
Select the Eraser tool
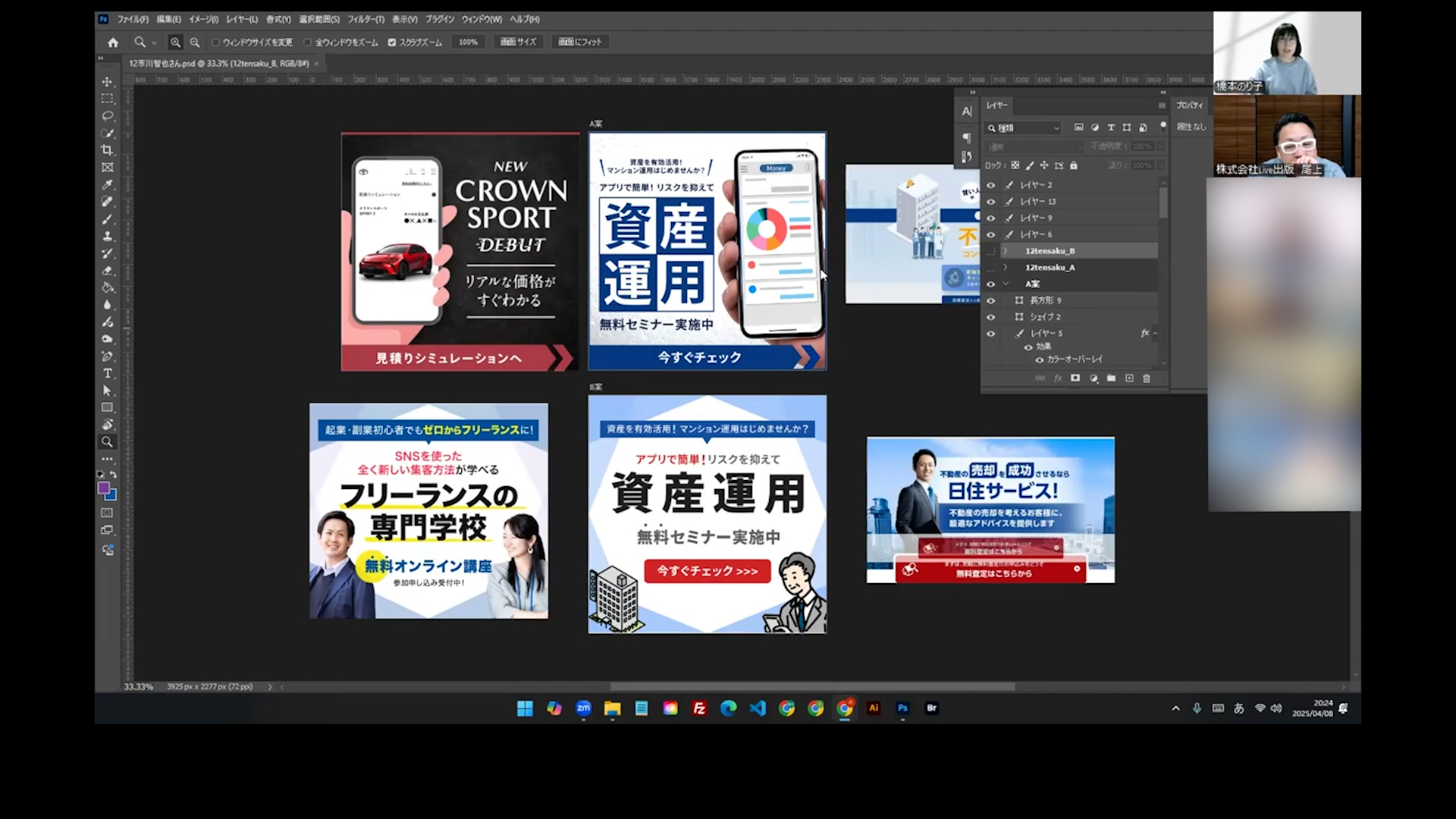pos(107,271)
